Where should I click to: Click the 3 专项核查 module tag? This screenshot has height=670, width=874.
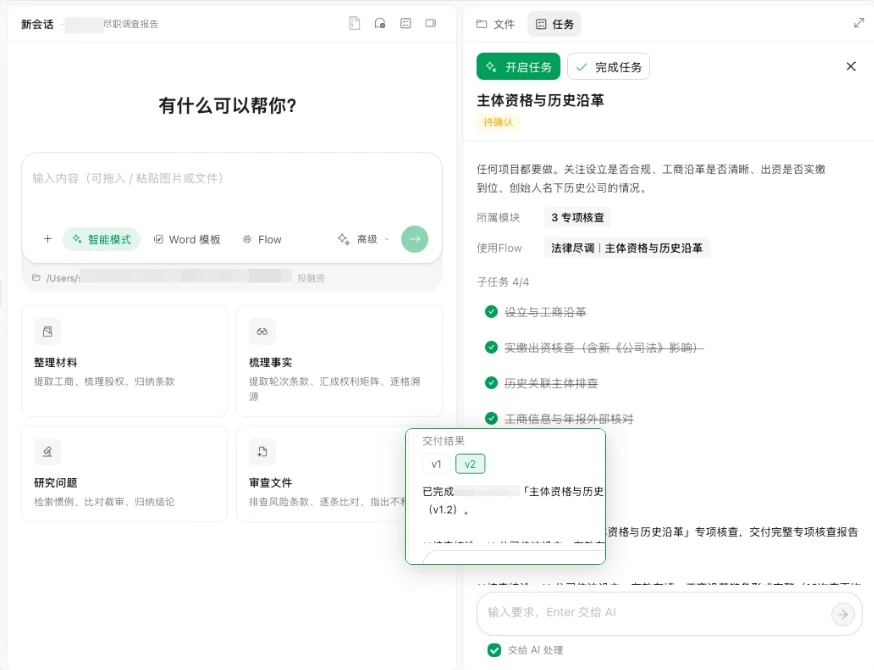577,217
